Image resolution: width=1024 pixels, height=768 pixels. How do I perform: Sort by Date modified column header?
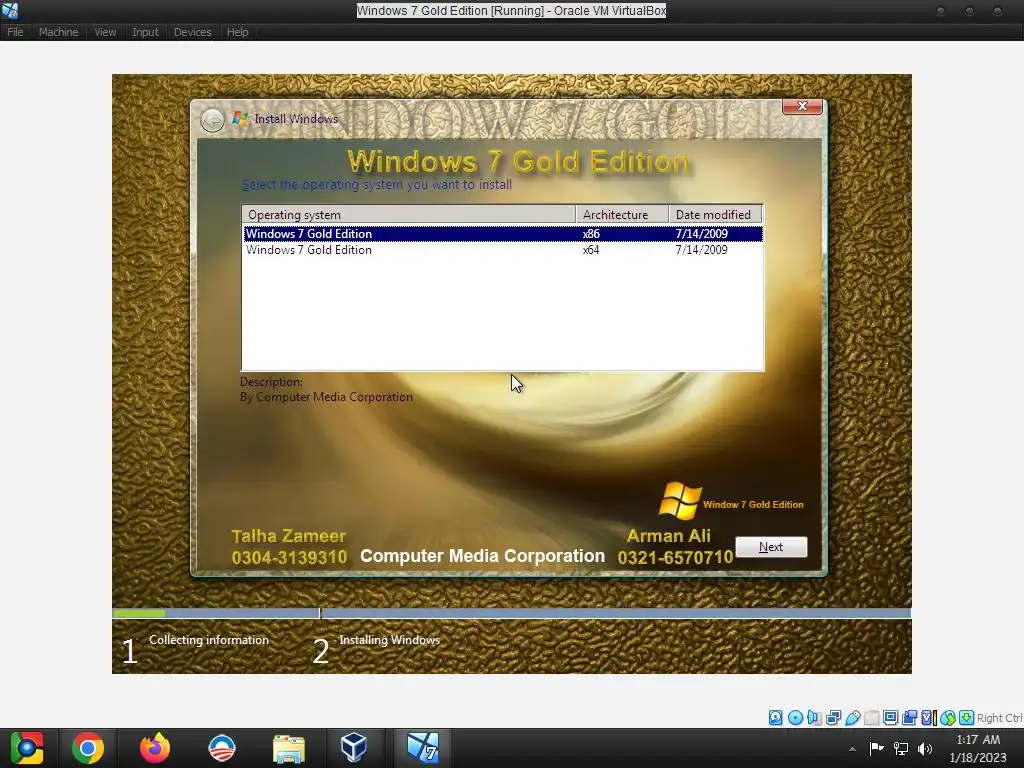(715, 214)
